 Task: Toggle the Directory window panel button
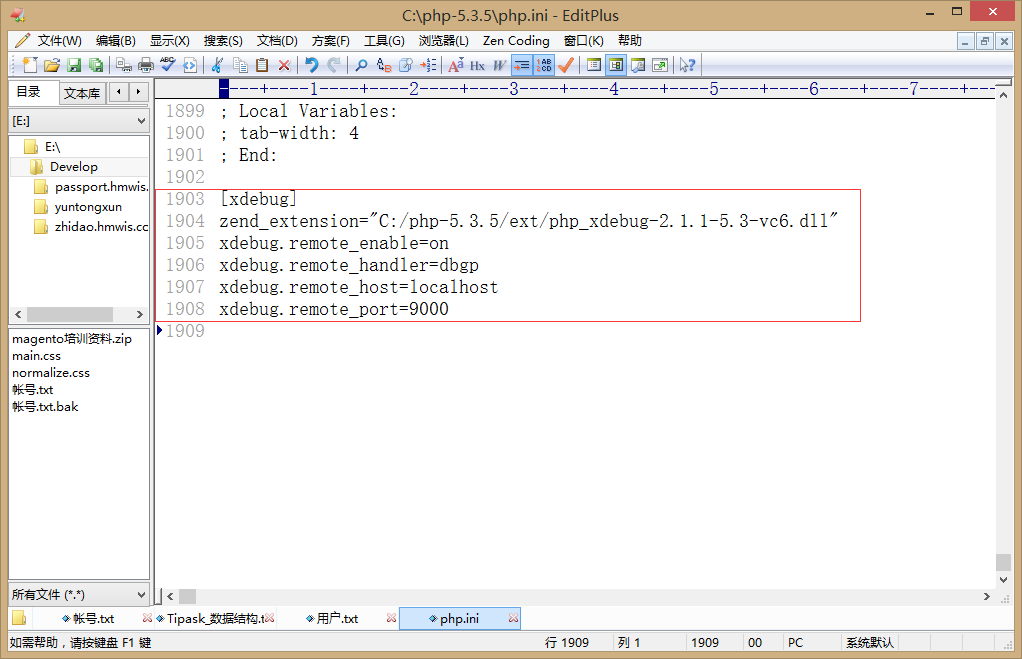(616, 65)
